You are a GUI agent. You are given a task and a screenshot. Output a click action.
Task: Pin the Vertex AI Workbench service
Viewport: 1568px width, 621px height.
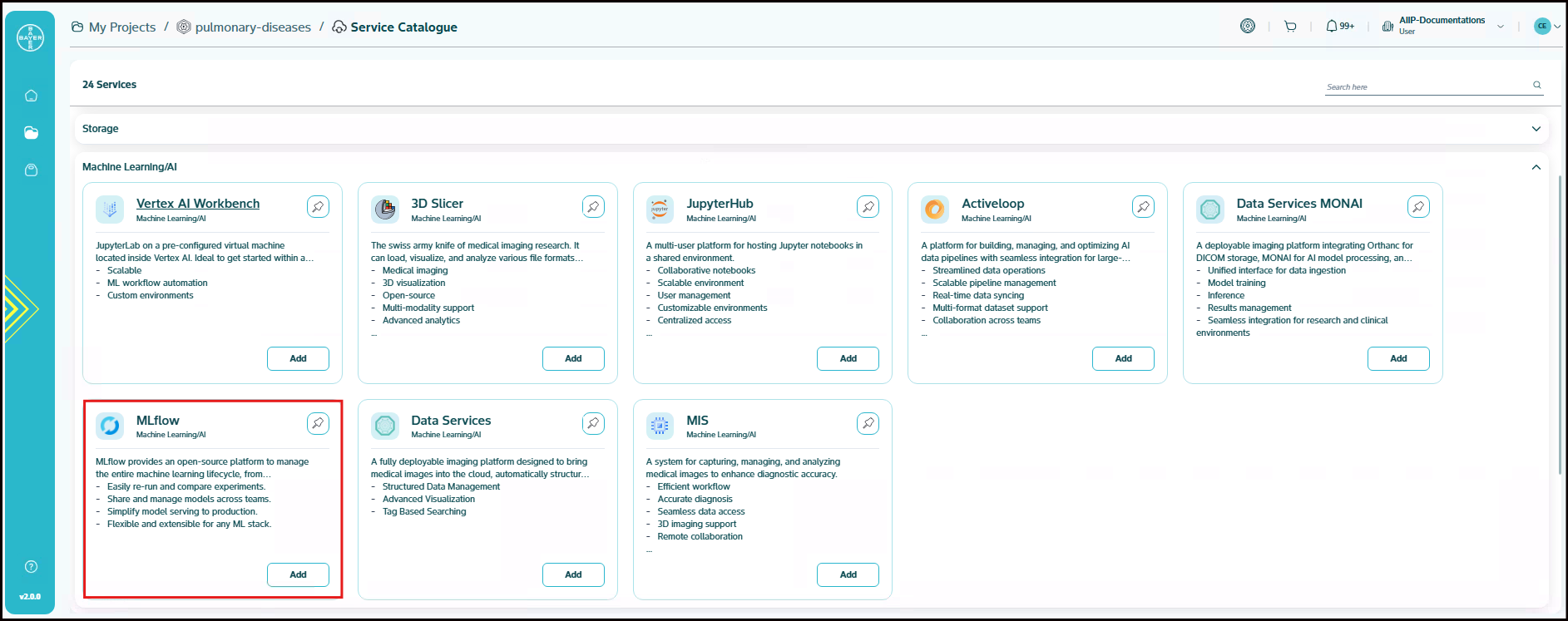pos(318,207)
